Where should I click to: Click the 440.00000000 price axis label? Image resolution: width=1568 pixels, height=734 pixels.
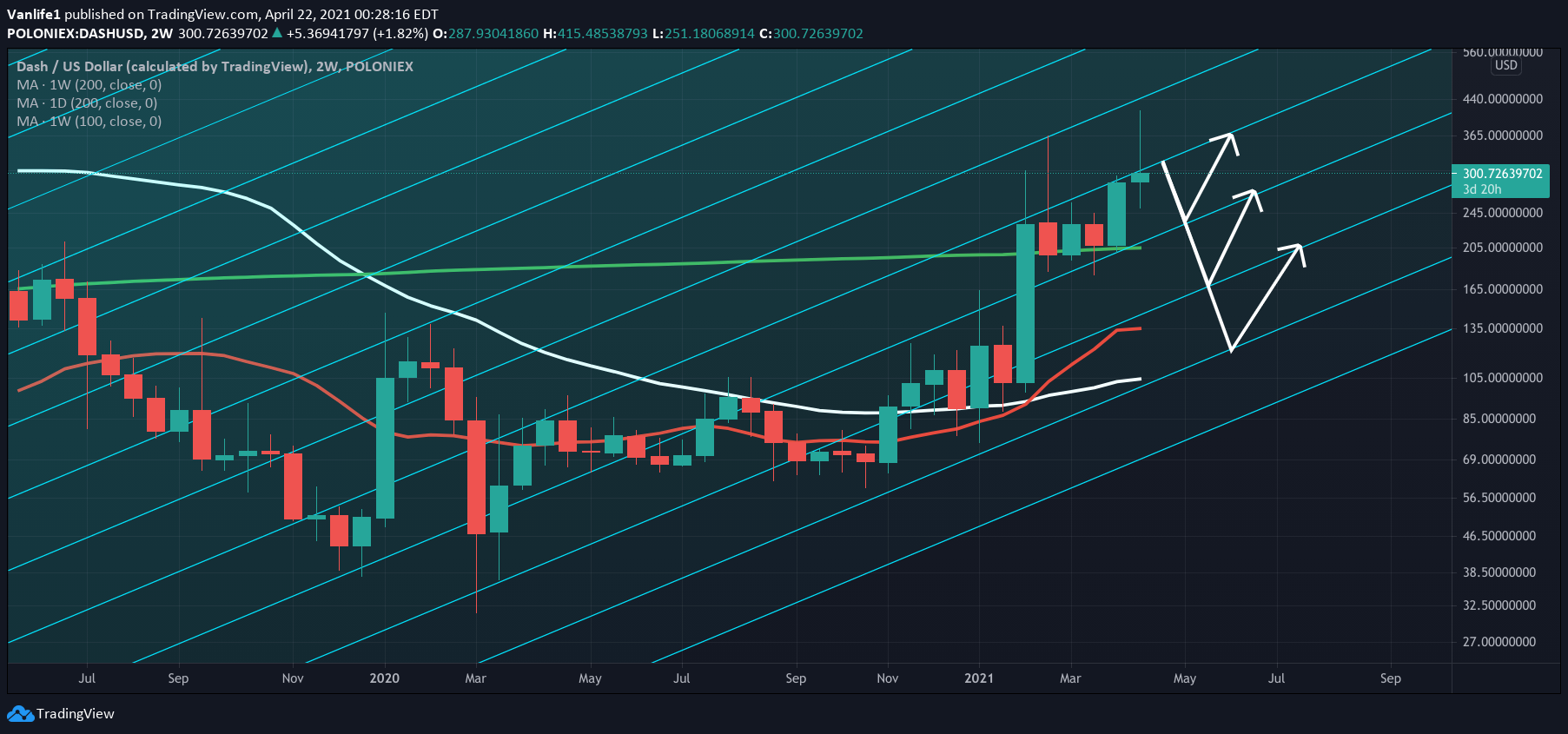(x=1503, y=99)
